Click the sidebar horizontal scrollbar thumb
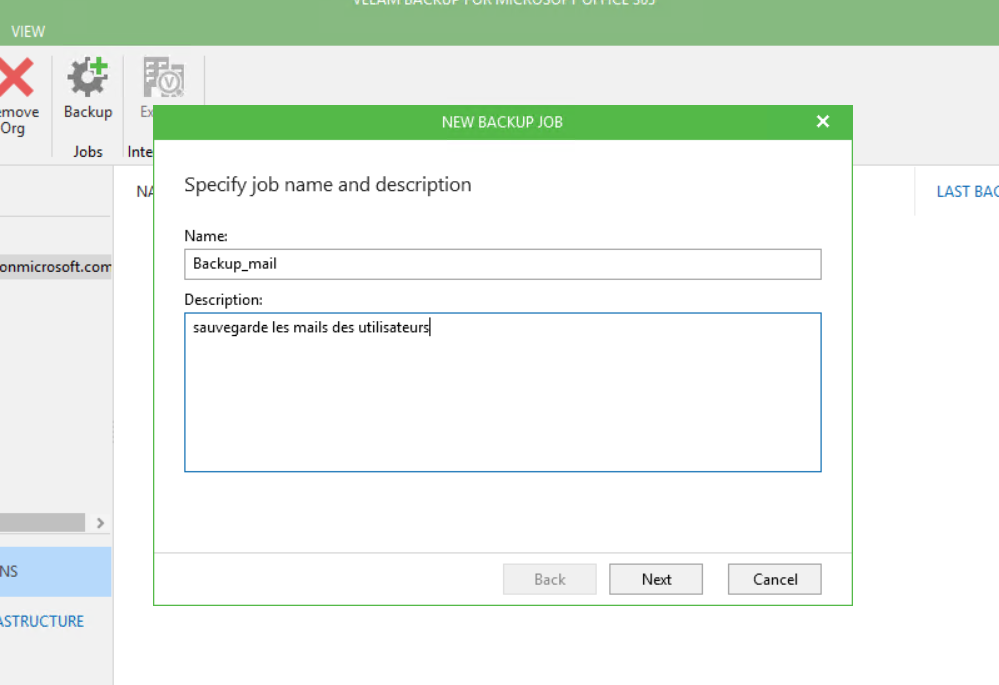 tap(42, 523)
